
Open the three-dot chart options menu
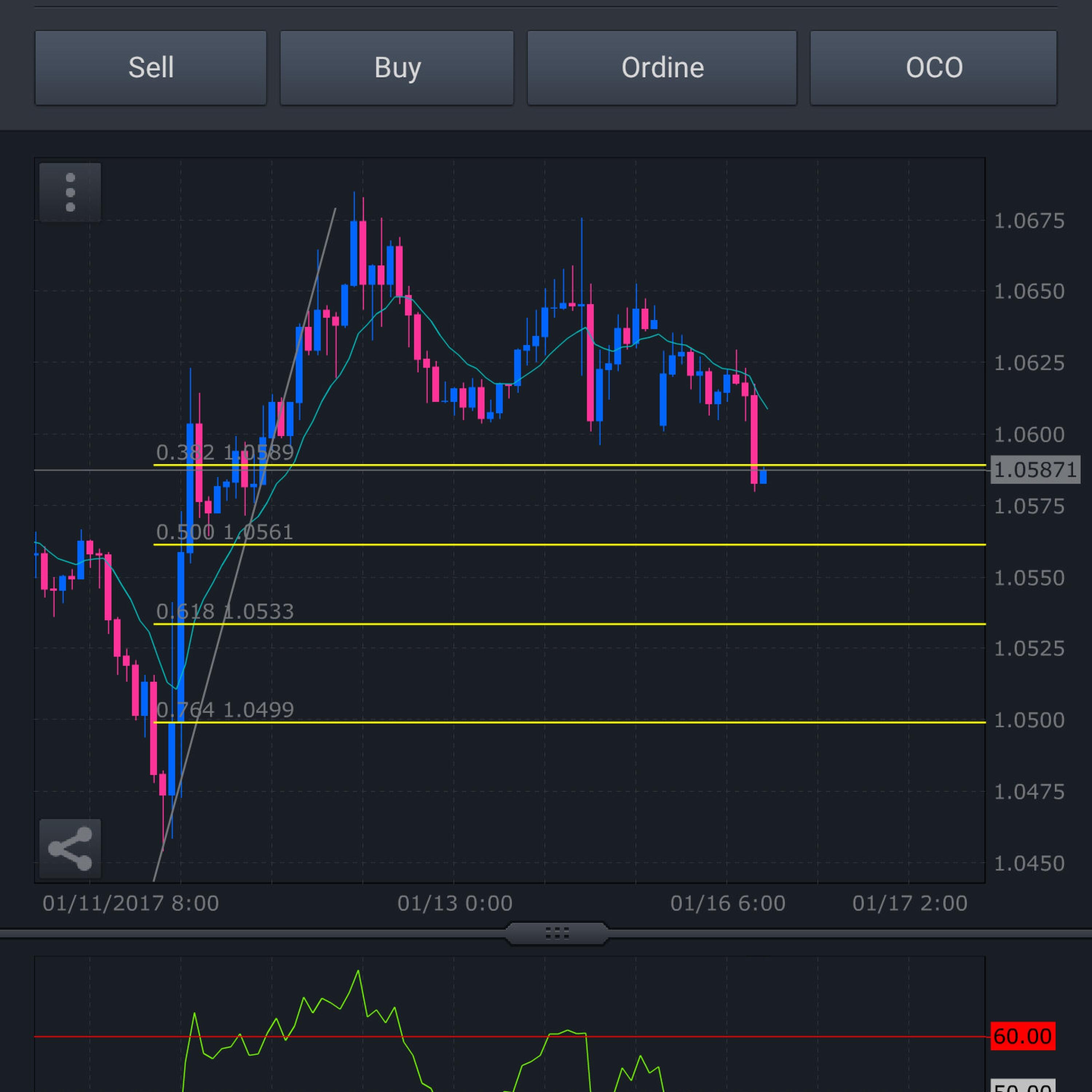tap(70, 193)
